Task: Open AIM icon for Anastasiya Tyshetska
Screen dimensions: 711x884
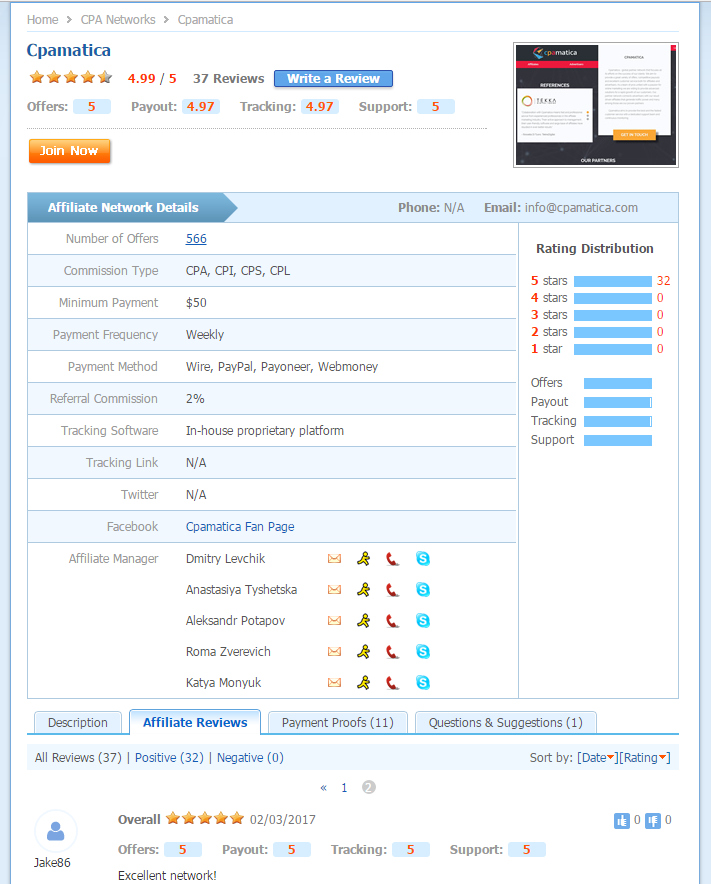Action: click(x=364, y=590)
